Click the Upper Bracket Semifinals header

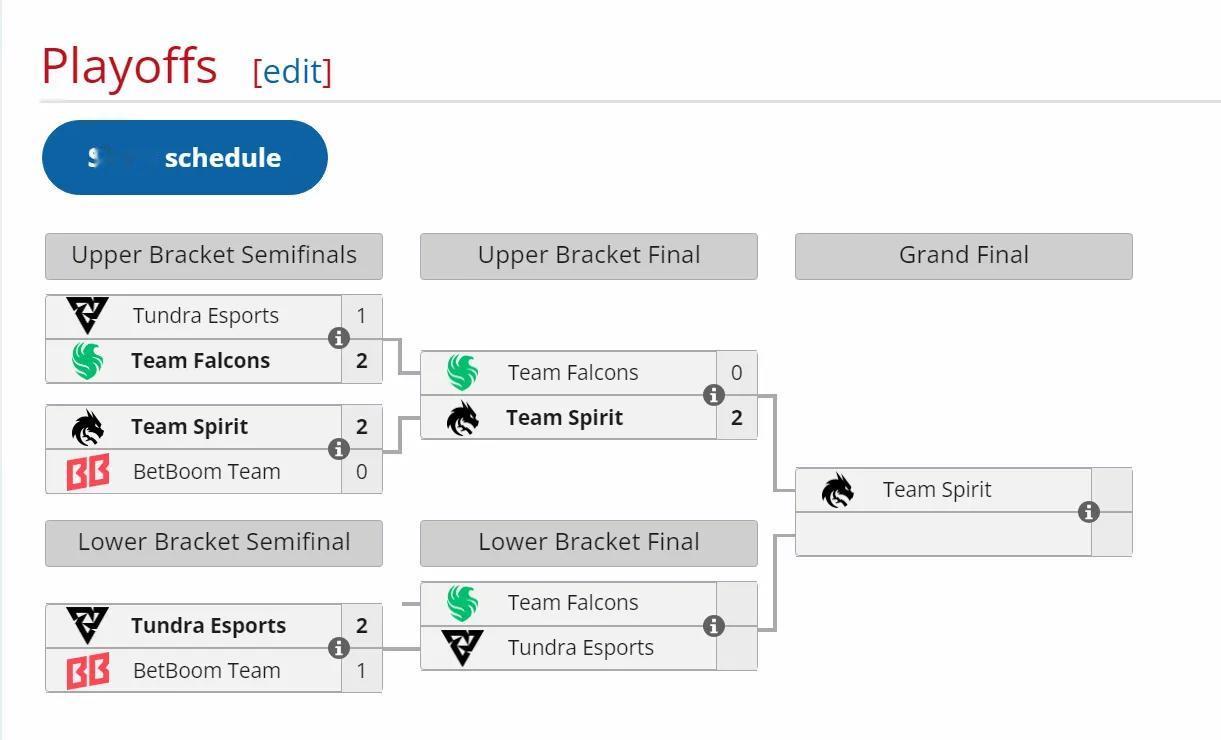214,256
